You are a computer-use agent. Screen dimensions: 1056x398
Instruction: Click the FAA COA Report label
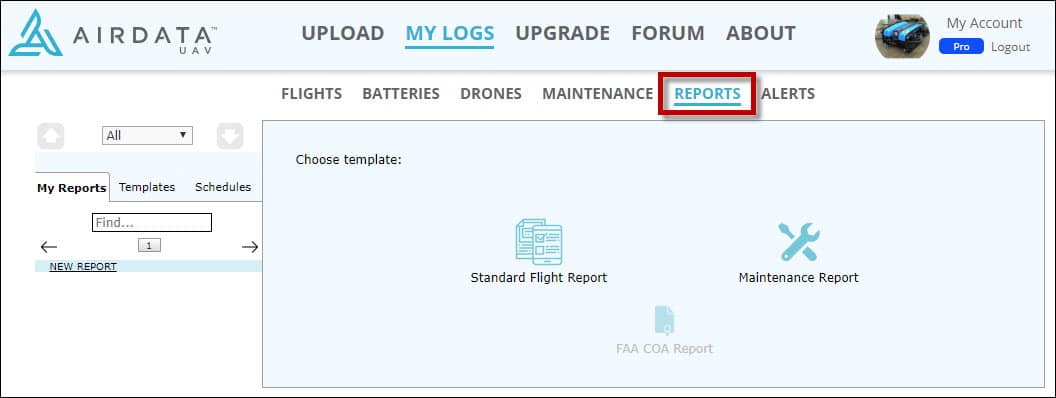pos(664,349)
